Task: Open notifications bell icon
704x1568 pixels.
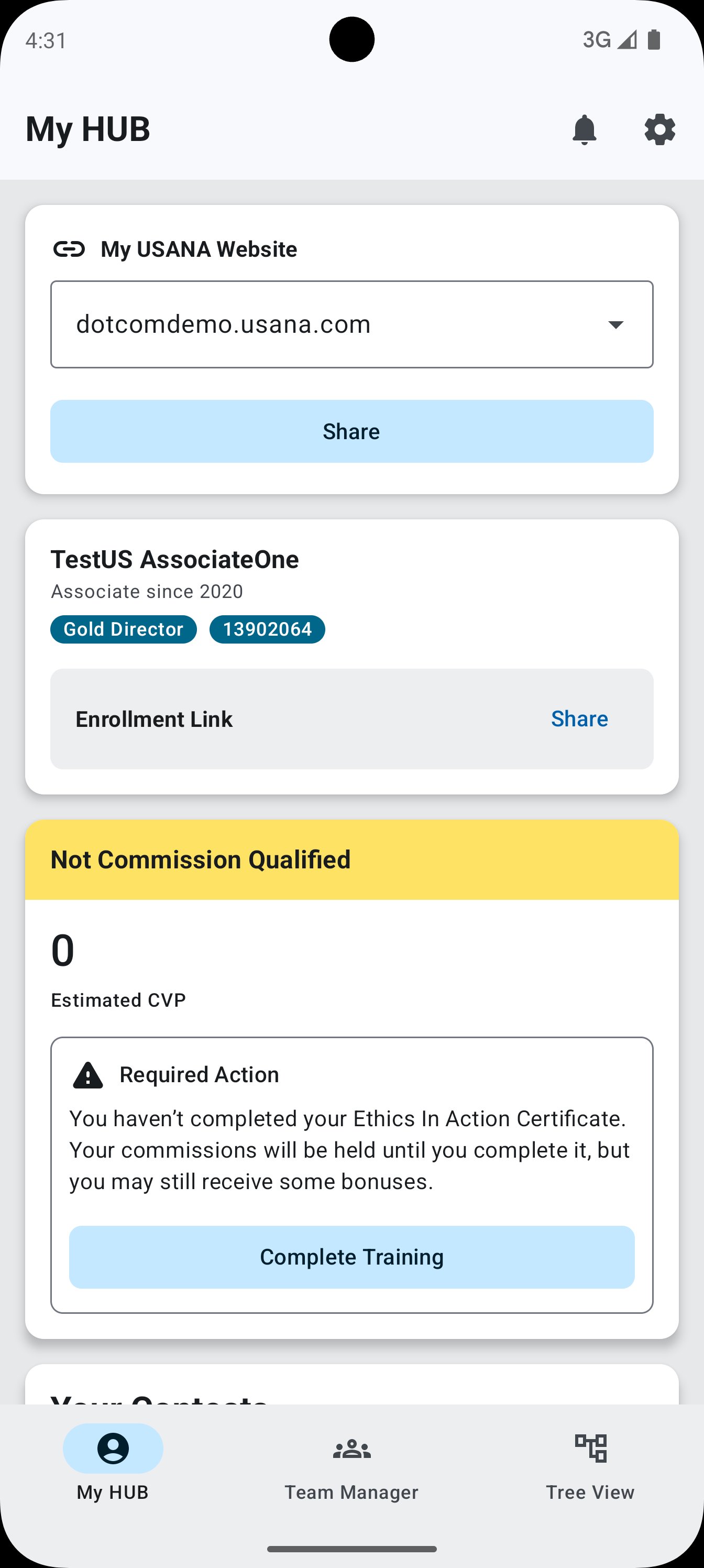Action: (x=584, y=129)
